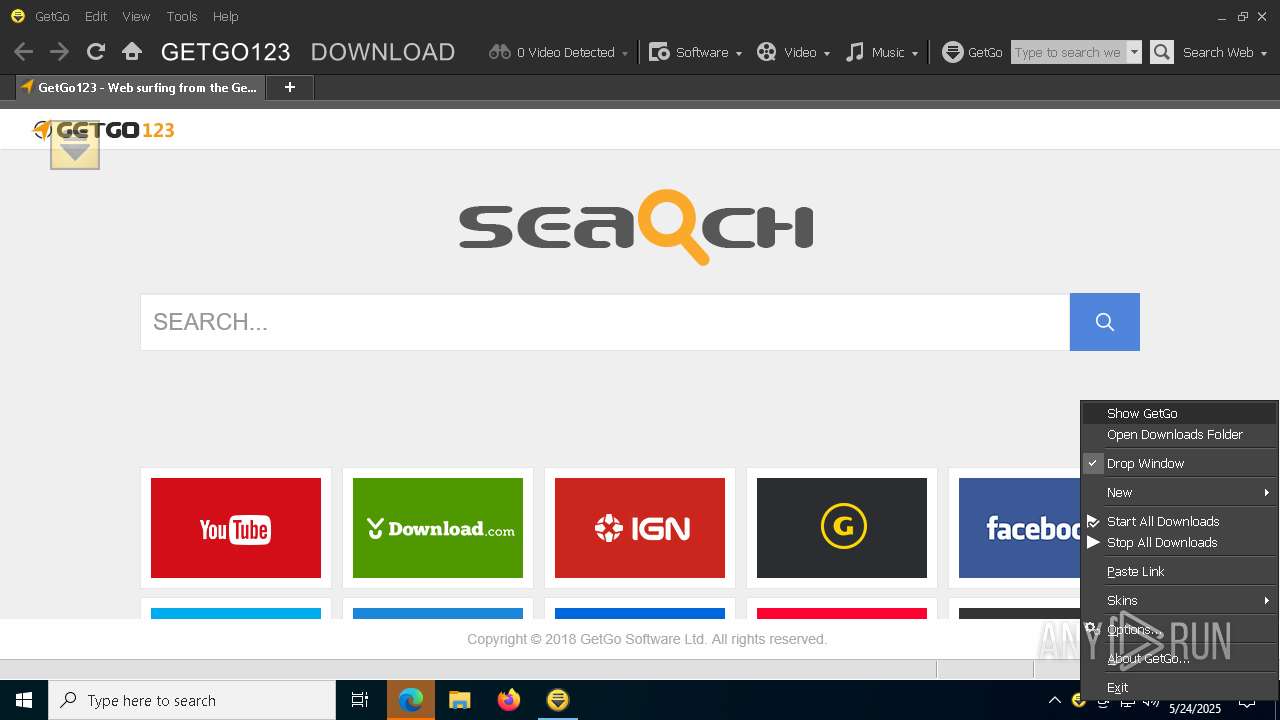Reload the page with refresh icon
Viewport: 1280px width, 720px height.
pyautogui.click(x=96, y=52)
